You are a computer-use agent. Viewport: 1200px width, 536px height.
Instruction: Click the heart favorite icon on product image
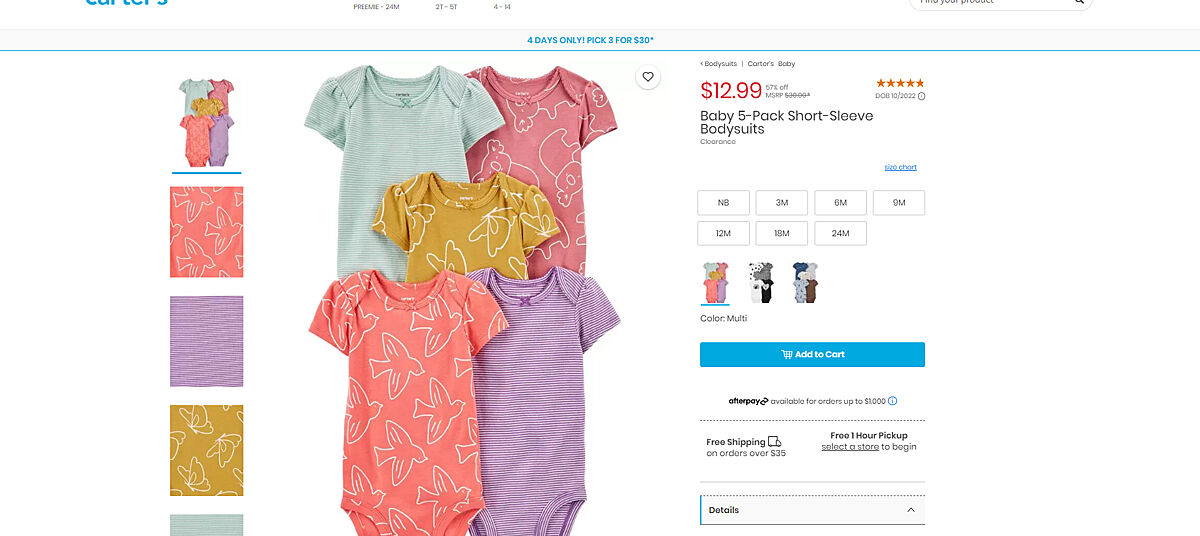click(648, 77)
